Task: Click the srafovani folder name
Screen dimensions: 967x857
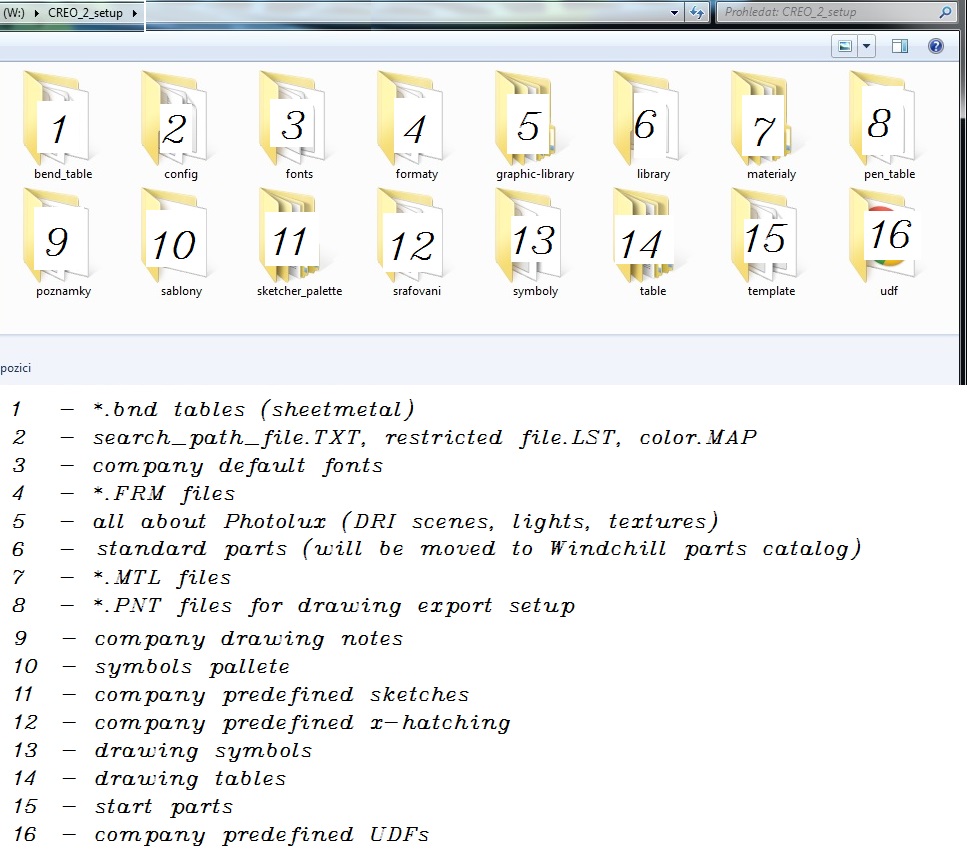Action: 417,291
